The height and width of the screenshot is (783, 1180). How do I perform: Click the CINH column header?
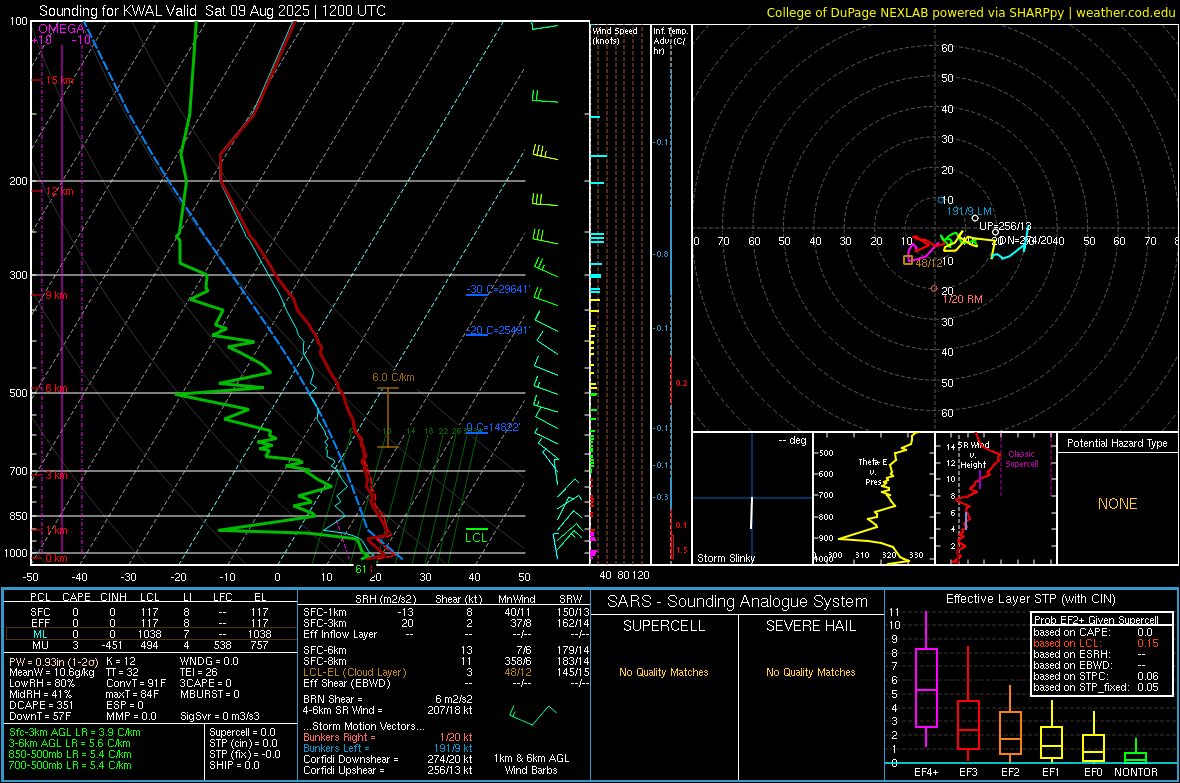click(114, 597)
